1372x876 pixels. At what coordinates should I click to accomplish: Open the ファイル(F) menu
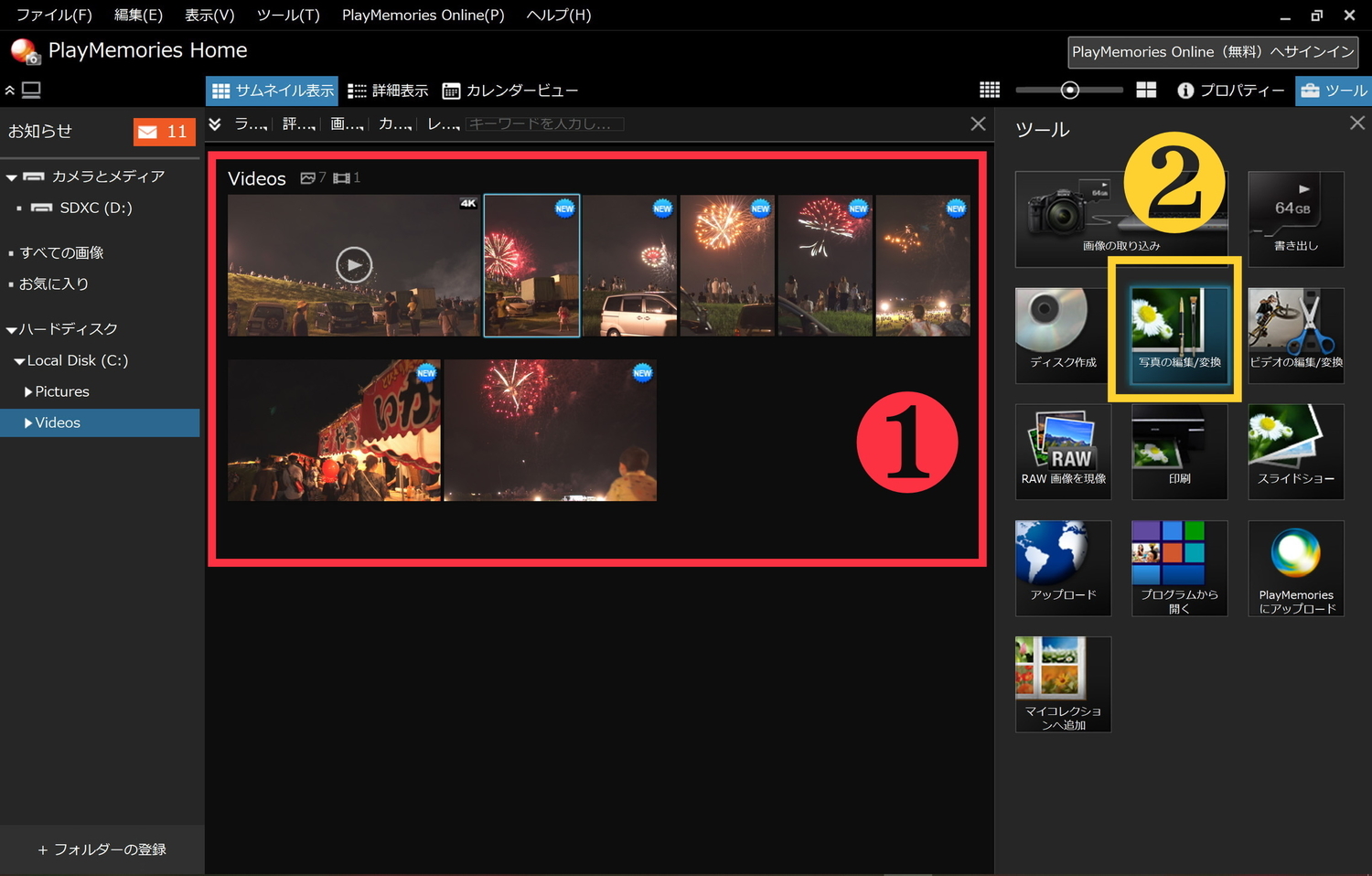coord(54,15)
